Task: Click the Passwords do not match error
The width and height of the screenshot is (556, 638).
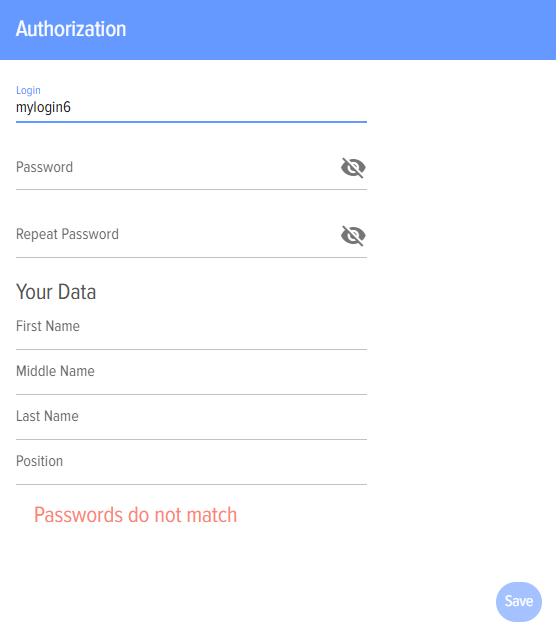Action: [x=135, y=515]
